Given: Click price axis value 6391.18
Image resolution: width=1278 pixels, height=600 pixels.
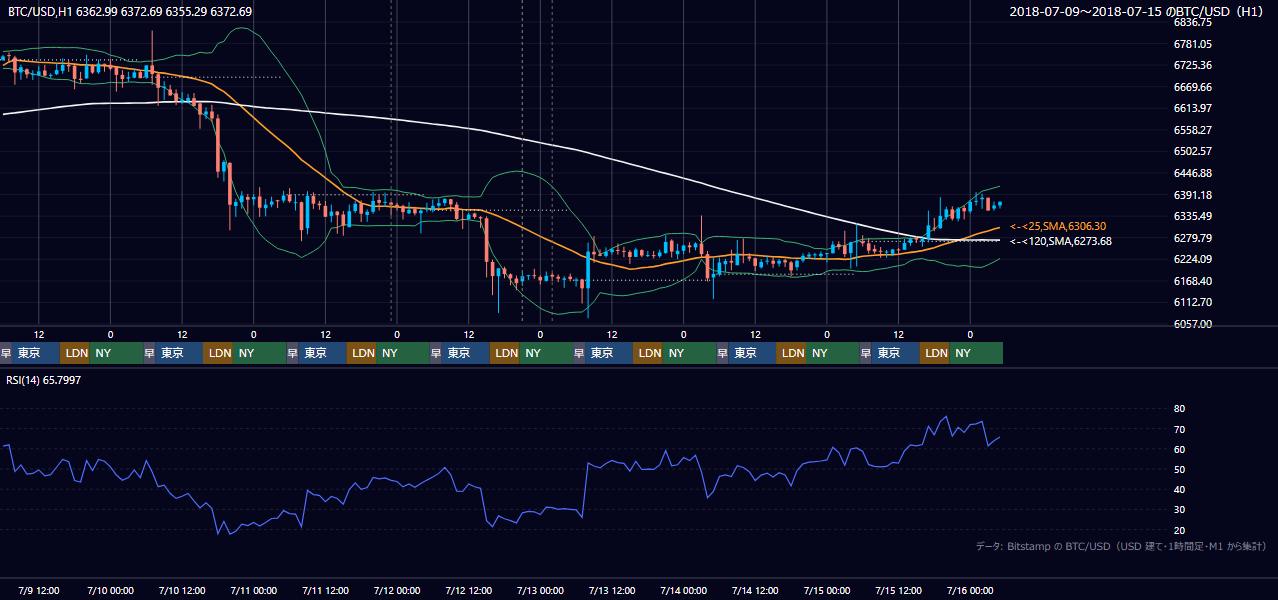Looking at the screenshot, I should [x=1193, y=195].
